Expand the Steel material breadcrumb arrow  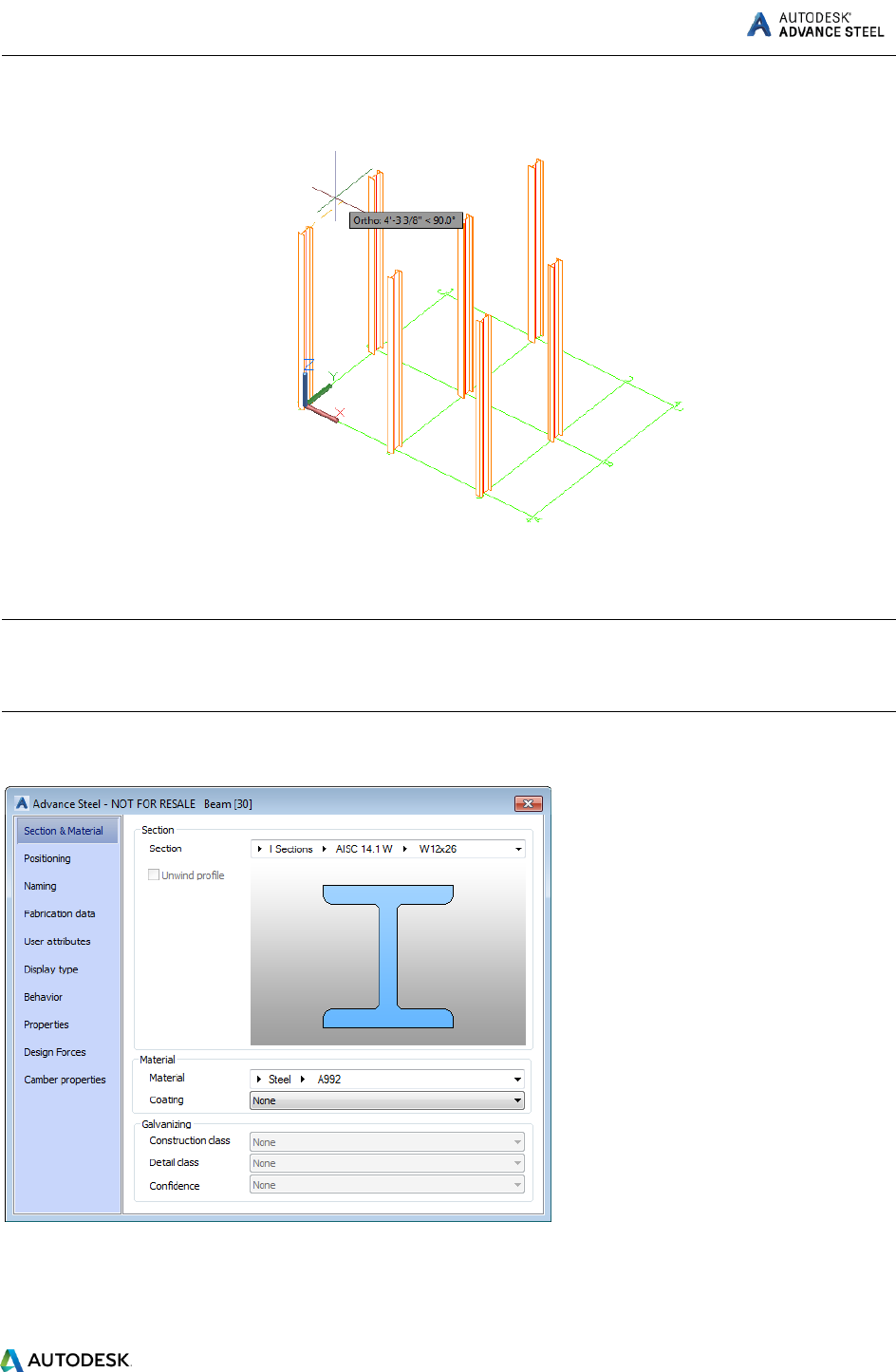259,1079
